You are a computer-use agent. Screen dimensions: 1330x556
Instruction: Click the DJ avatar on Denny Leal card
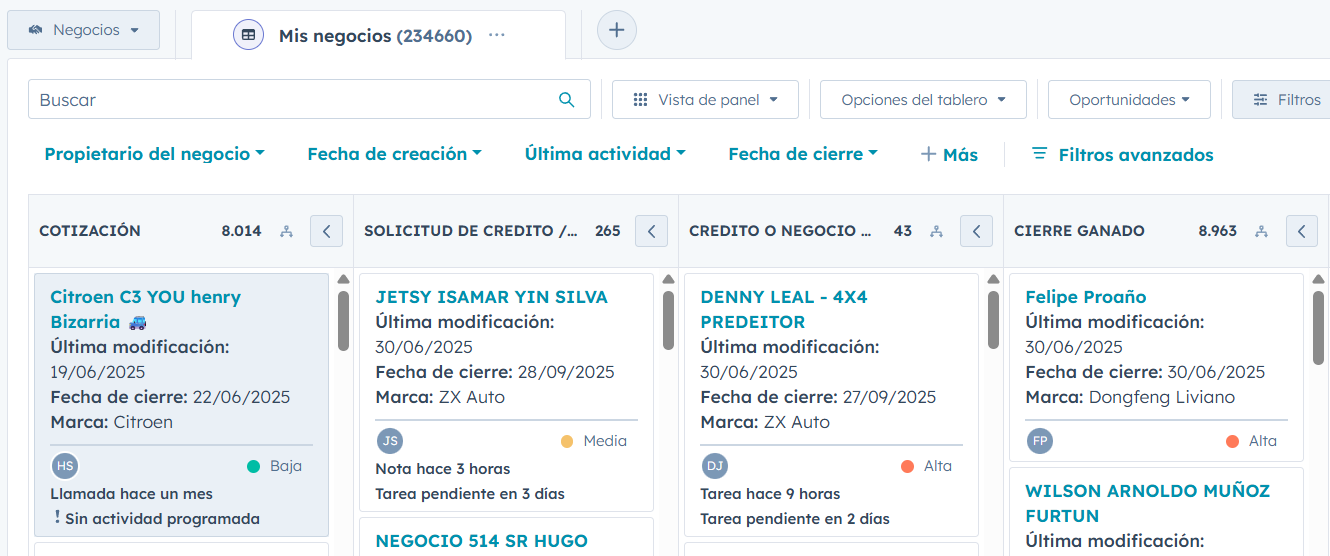[715, 466]
